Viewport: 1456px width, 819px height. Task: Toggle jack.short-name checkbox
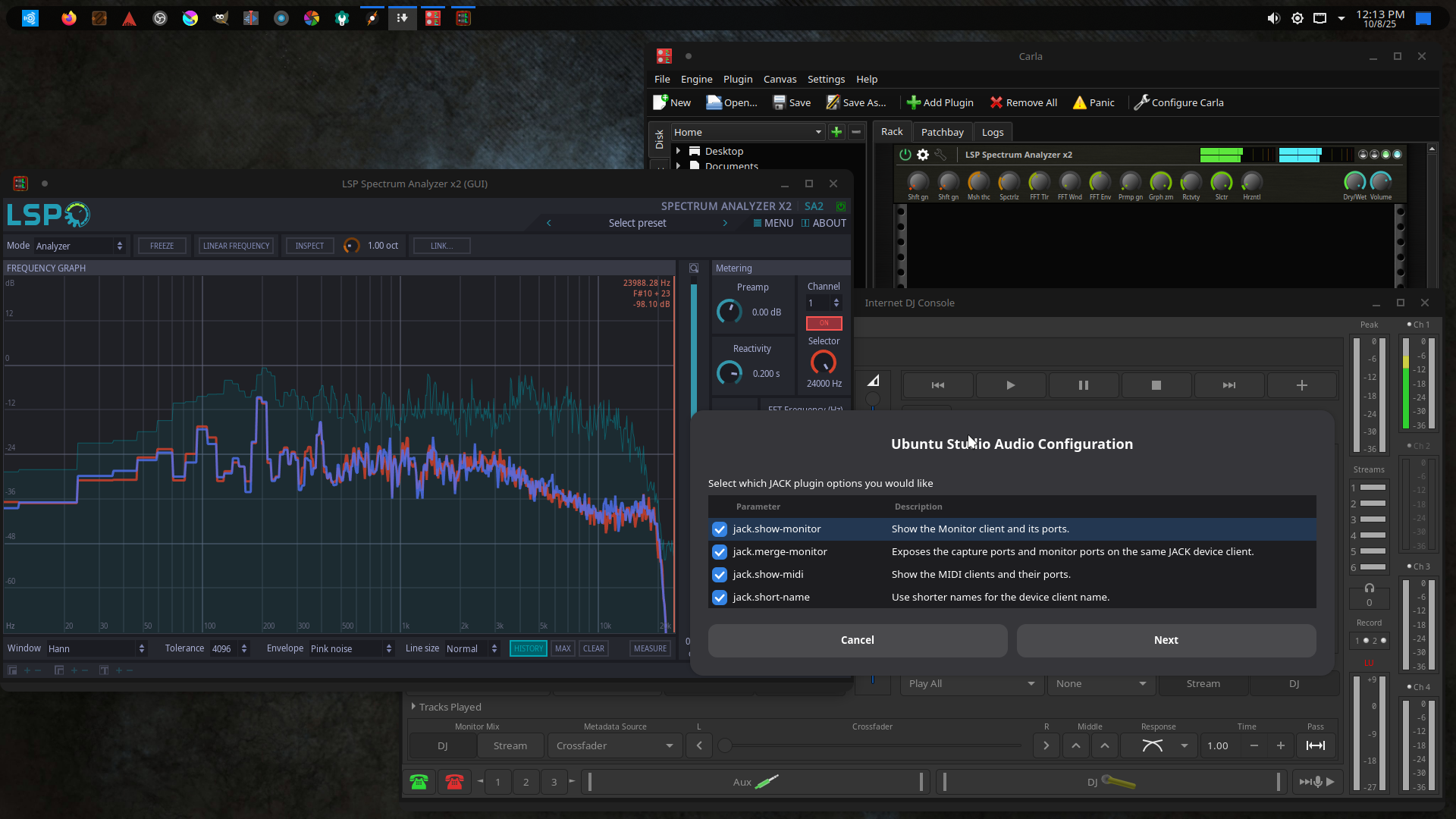720,598
